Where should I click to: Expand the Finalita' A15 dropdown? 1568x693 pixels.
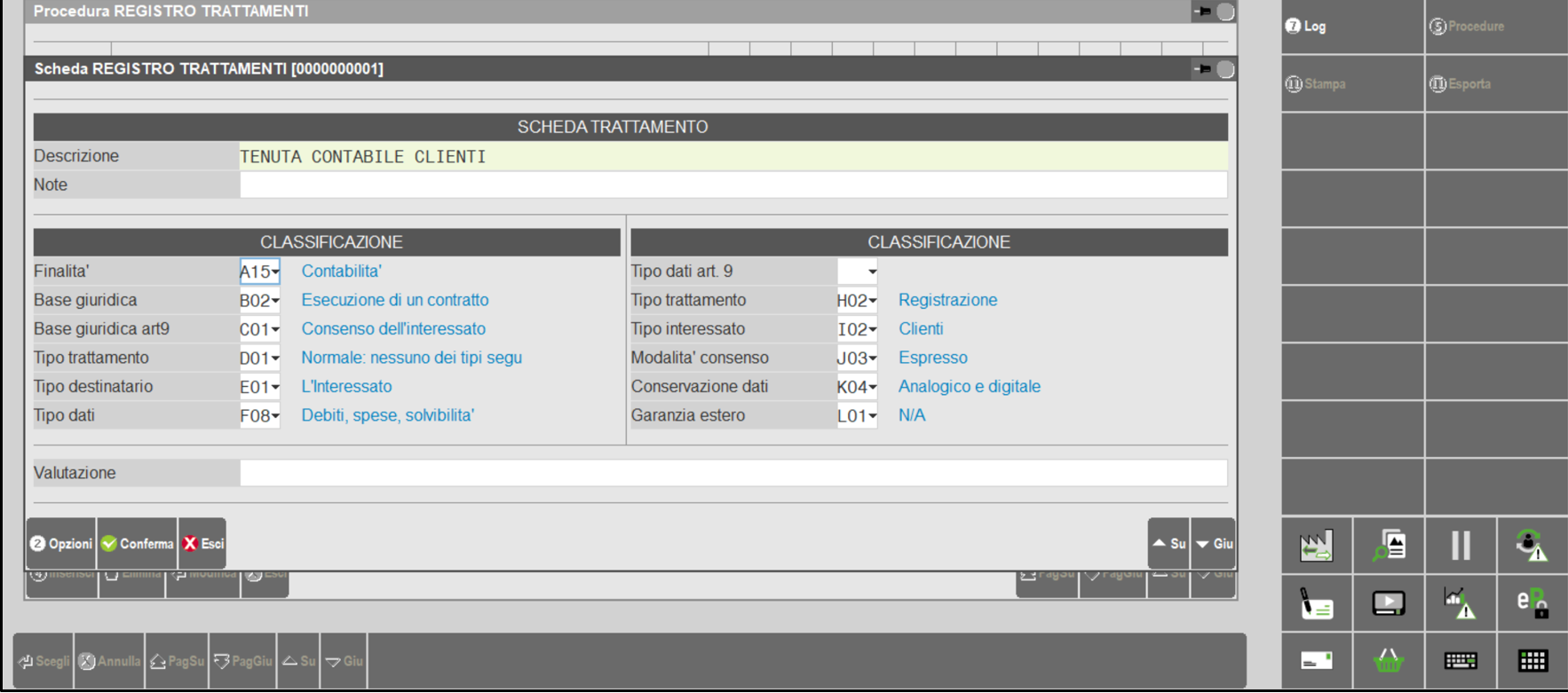click(275, 272)
